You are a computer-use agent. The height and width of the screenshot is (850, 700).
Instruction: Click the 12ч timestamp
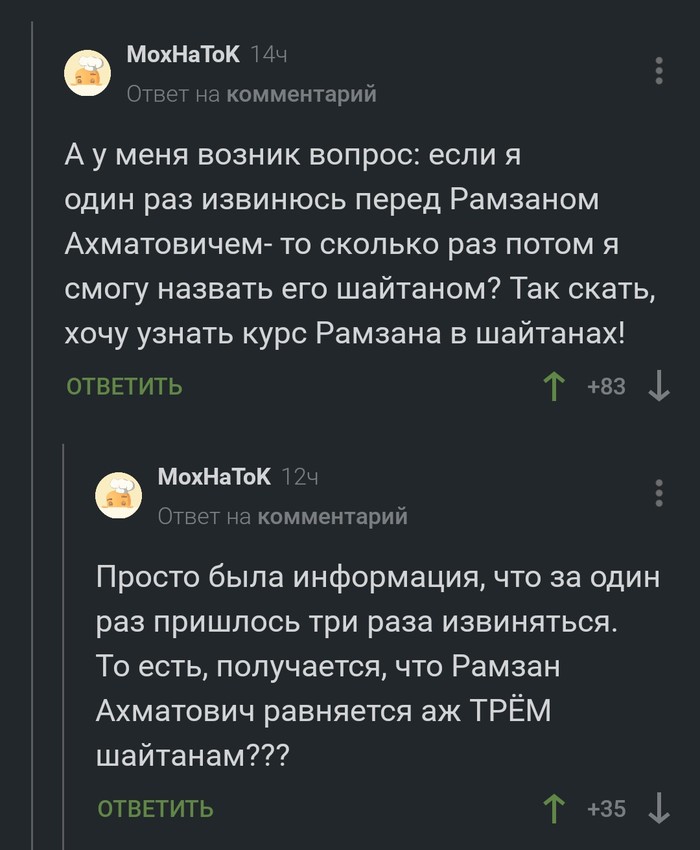(299, 477)
